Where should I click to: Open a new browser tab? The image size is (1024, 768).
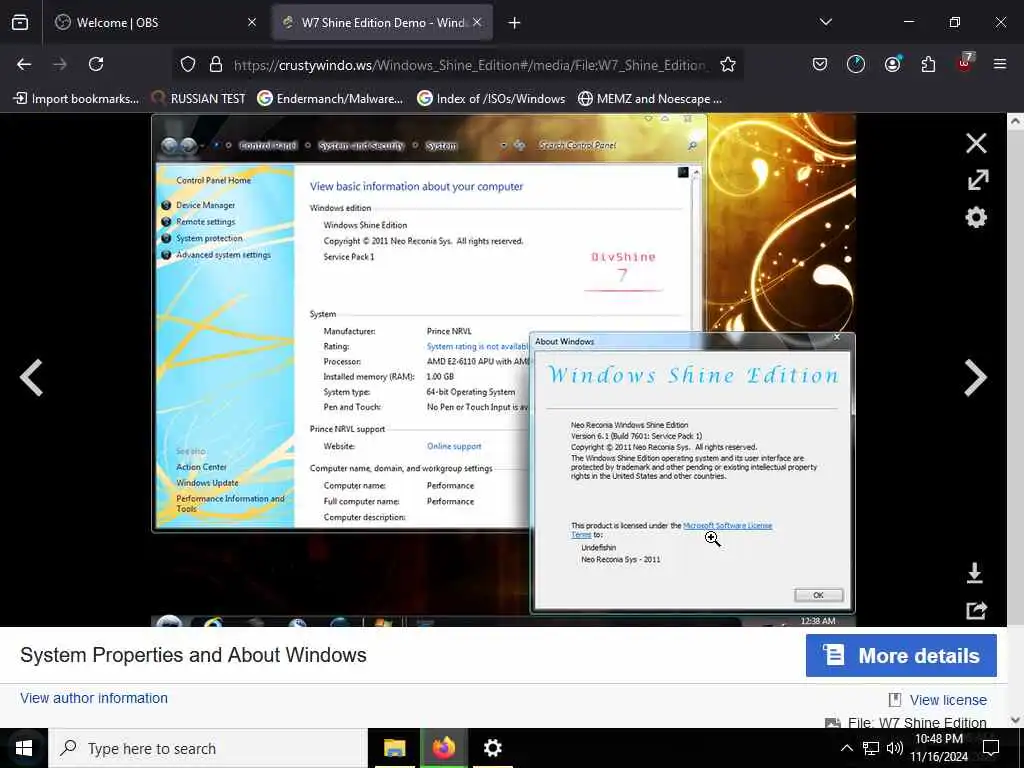click(x=515, y=23)
